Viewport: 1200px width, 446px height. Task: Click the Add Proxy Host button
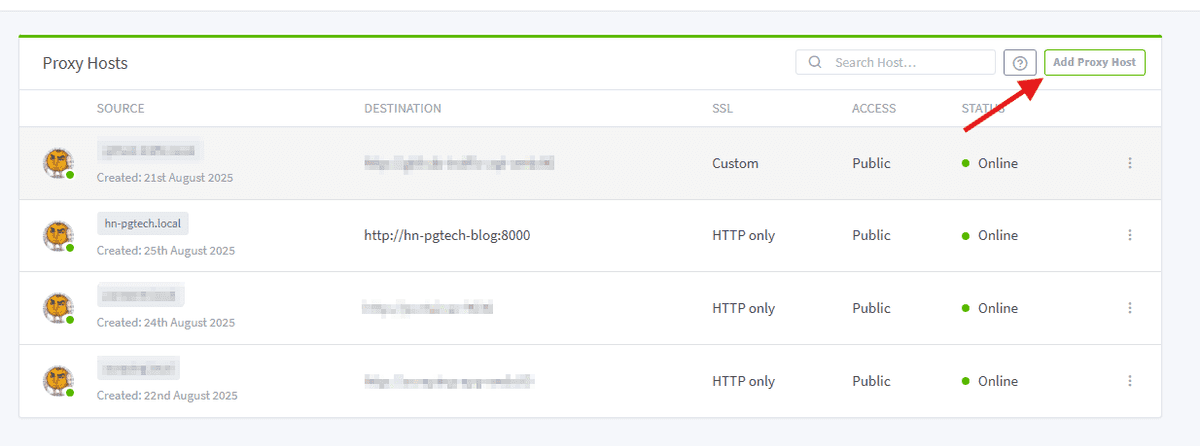[x=1094, y=62]
